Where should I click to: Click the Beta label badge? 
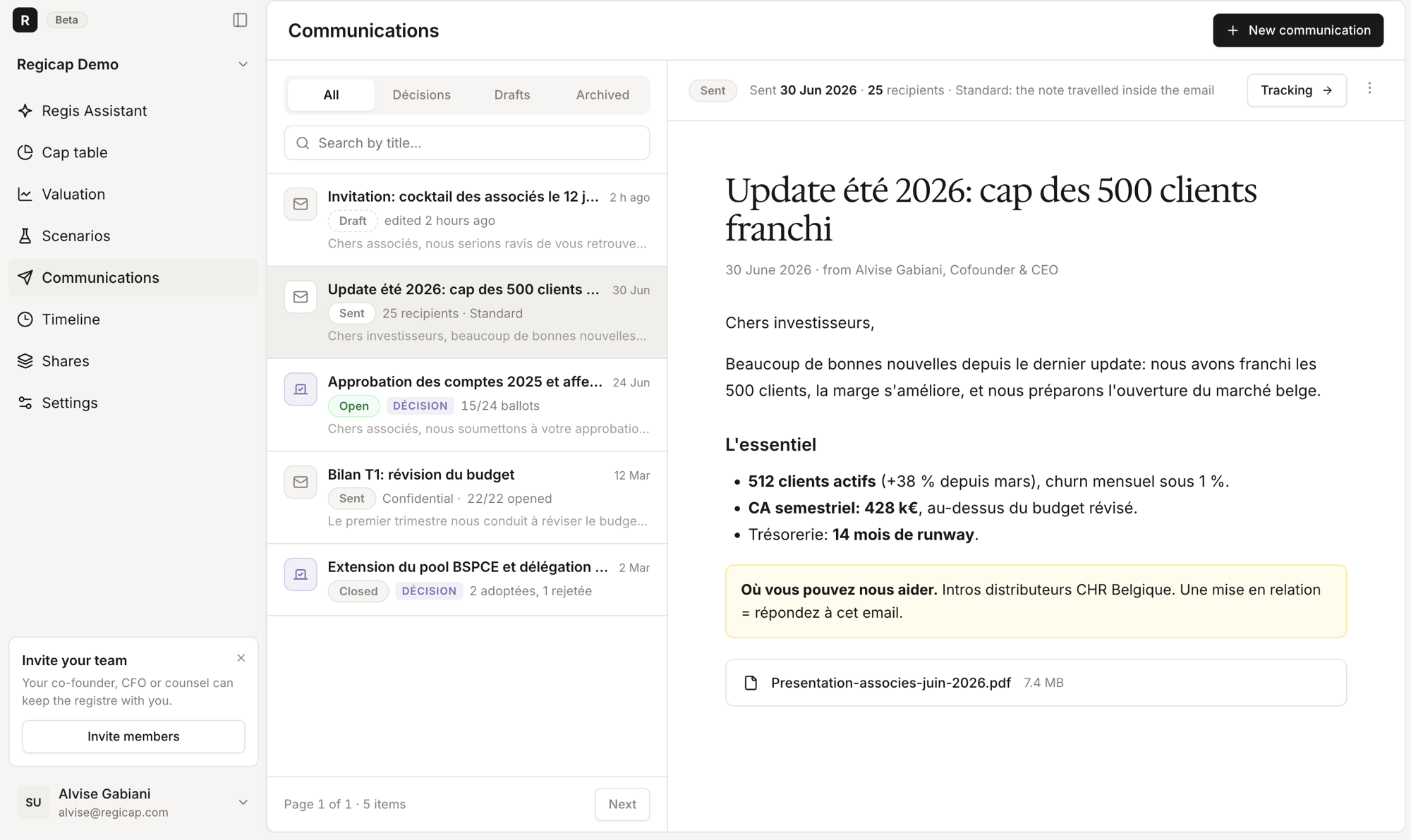click(67, 20)
